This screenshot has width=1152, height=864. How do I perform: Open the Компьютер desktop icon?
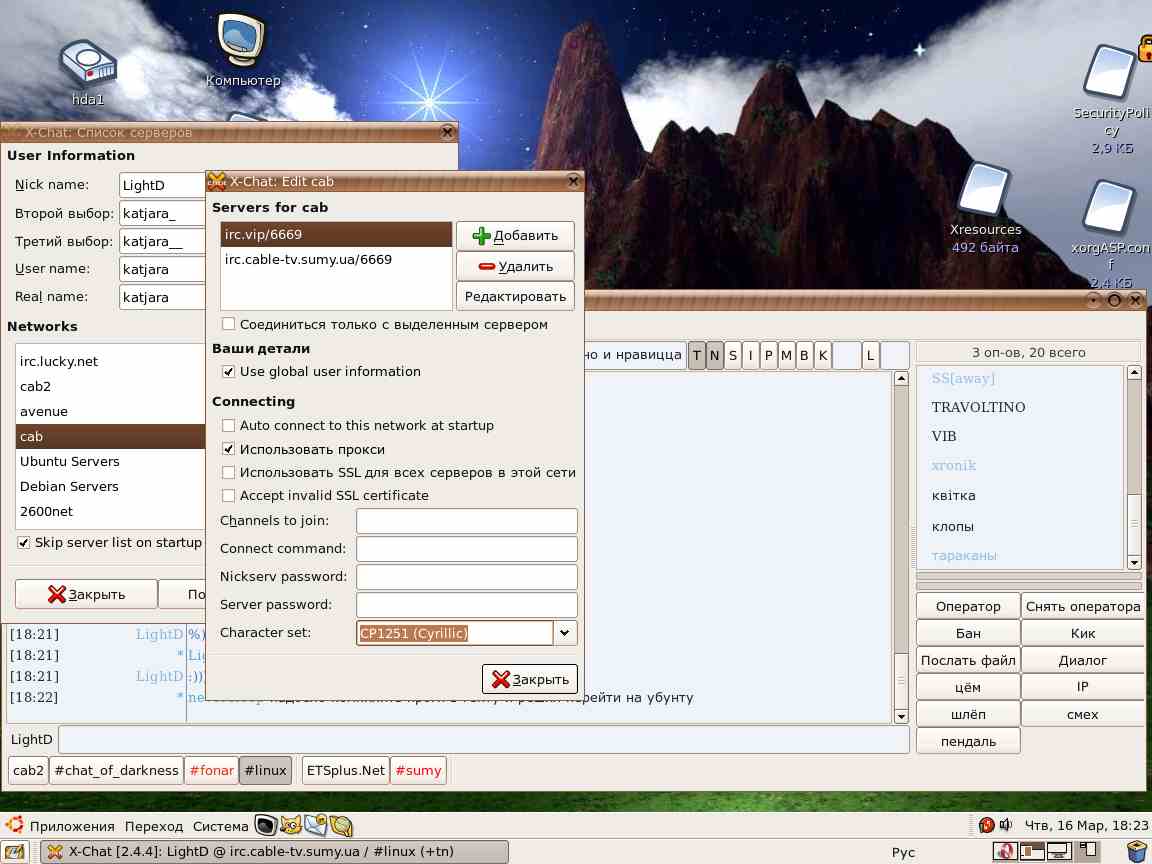(x=243, y=45)
